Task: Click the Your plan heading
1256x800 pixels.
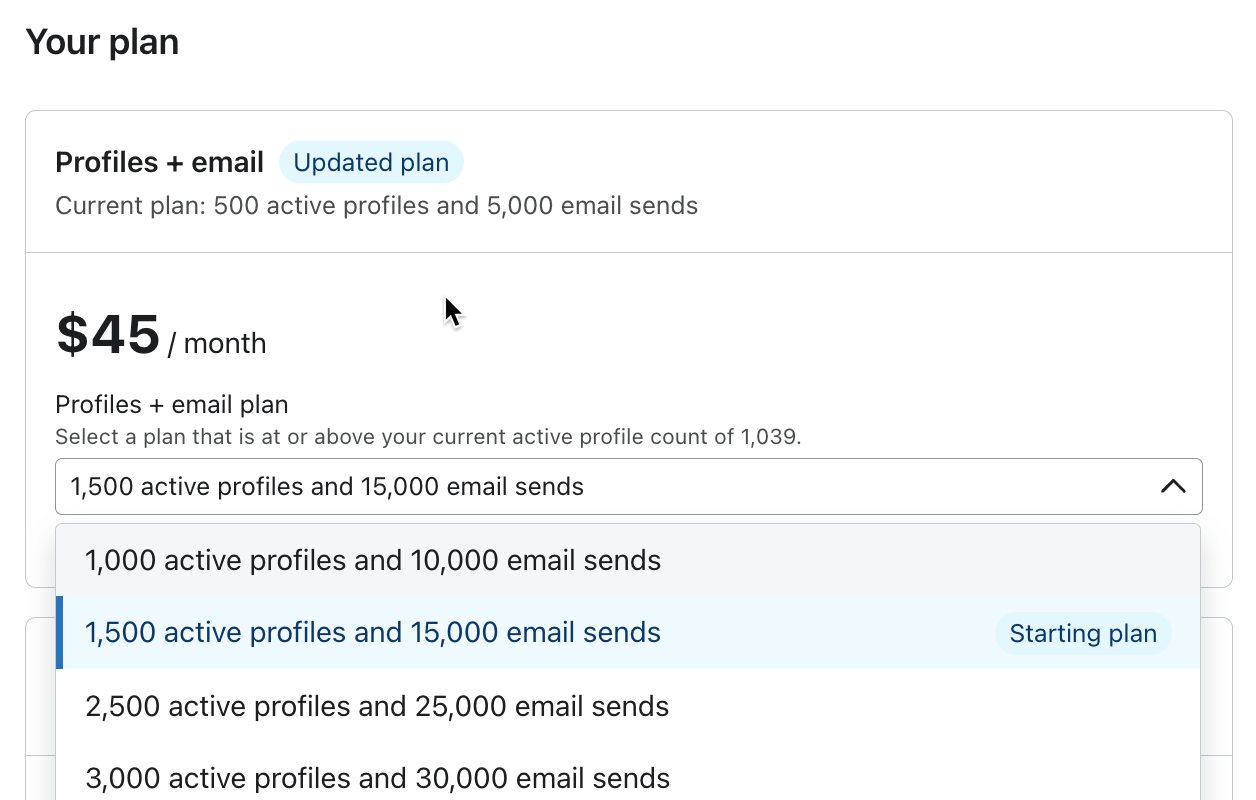Action: click(x=102, y=42)
